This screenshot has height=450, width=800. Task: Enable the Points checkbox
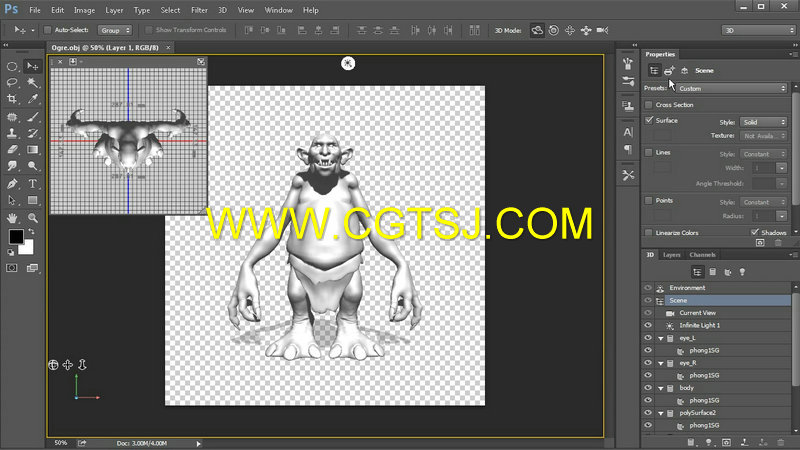coord(648,201)
